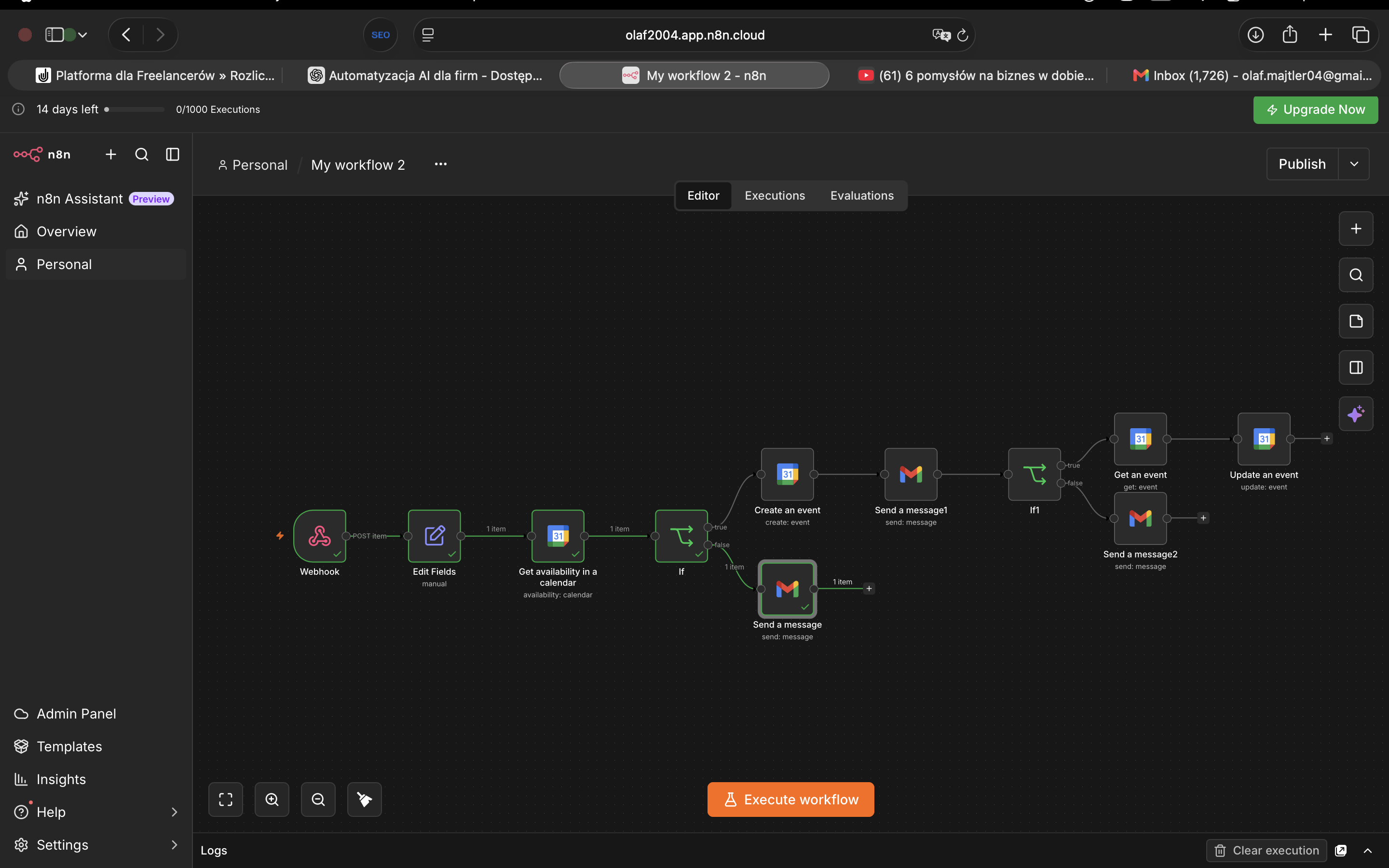Zoom in on the workflow canvas
The width and height of the screenshot is (1389, 868).
(272, 799)
